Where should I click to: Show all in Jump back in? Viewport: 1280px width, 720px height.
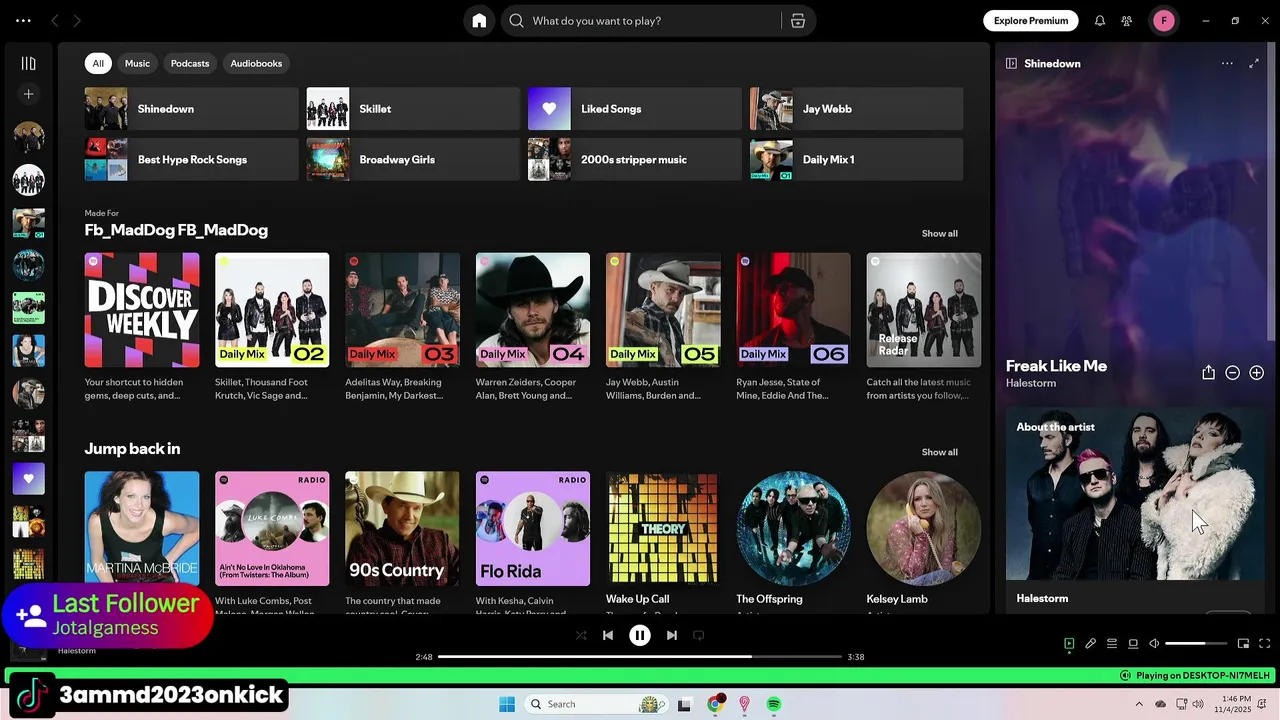point(939,452)
